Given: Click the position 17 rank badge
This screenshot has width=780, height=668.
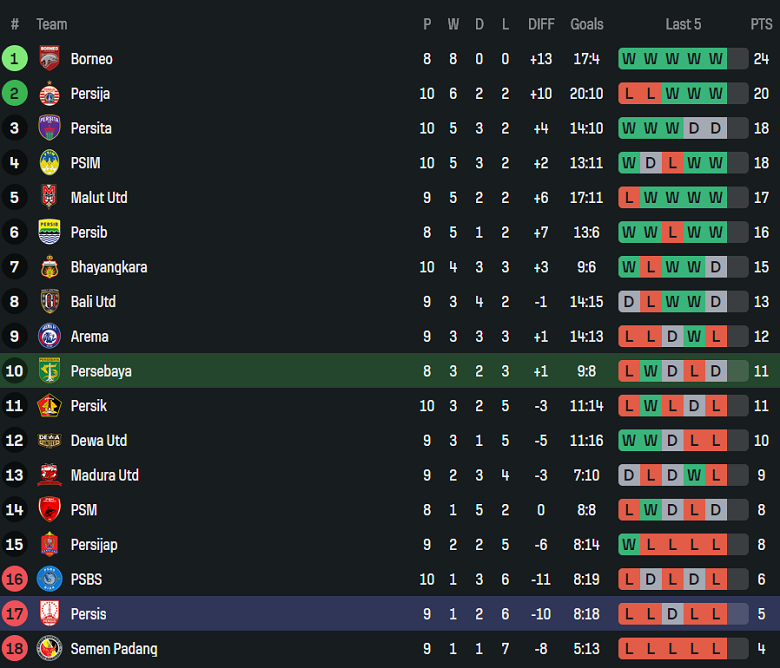Looking at the screenshot, I should (15, 614).
